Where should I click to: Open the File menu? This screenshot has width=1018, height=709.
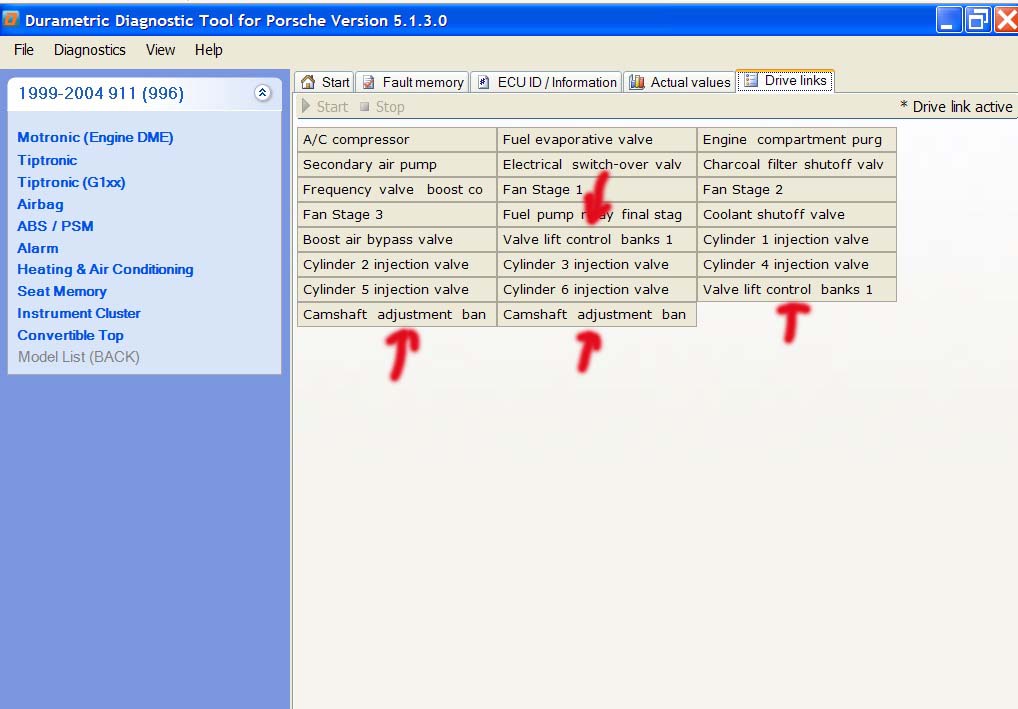(24, 50)
